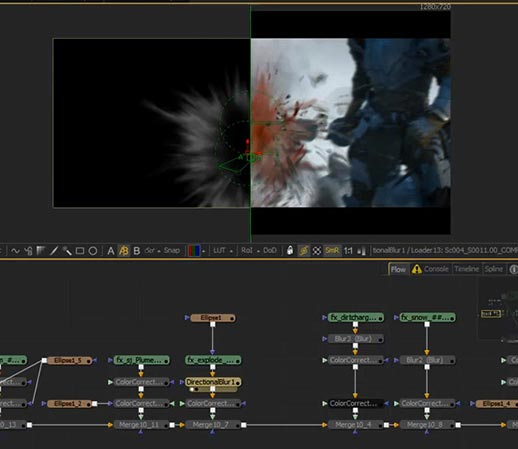This screenshot has width=518, height=449.
Task: Select the diagonal line tool icon
Action: point(54,251)
